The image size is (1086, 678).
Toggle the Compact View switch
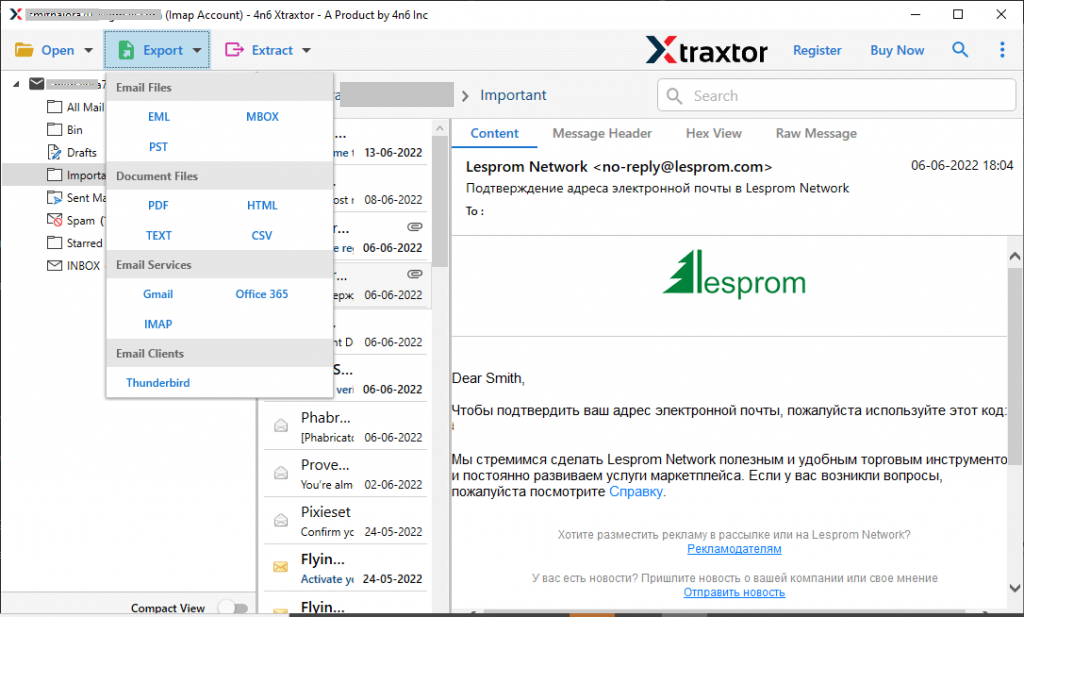coord(233,607)
